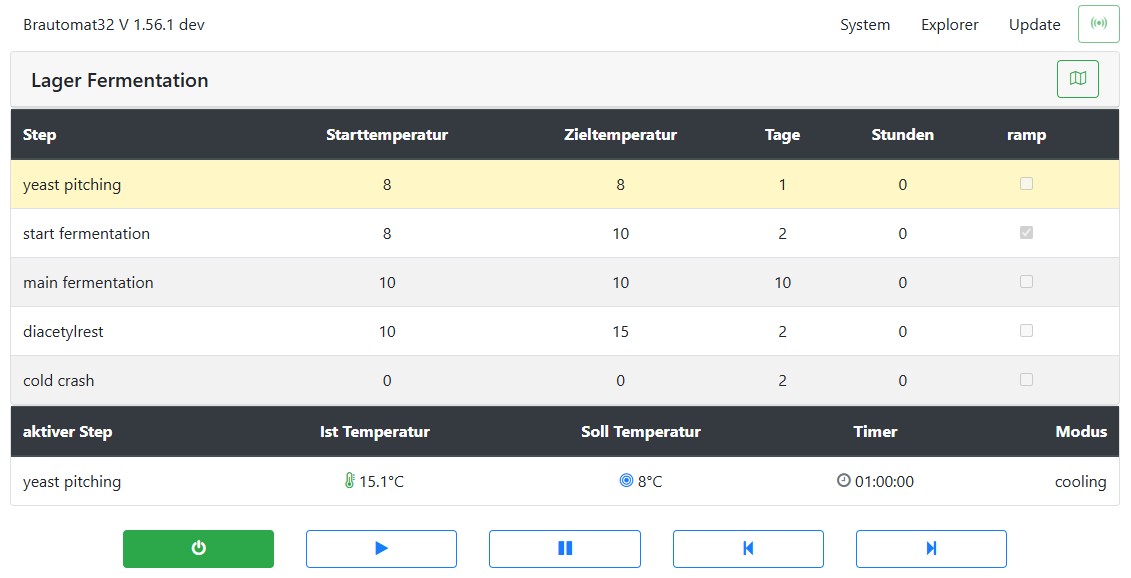Image resolution: width=1131 pixels, height=578 pixels.
Task: Check the ramp box for cold crash
Action: click(1026, 380)
